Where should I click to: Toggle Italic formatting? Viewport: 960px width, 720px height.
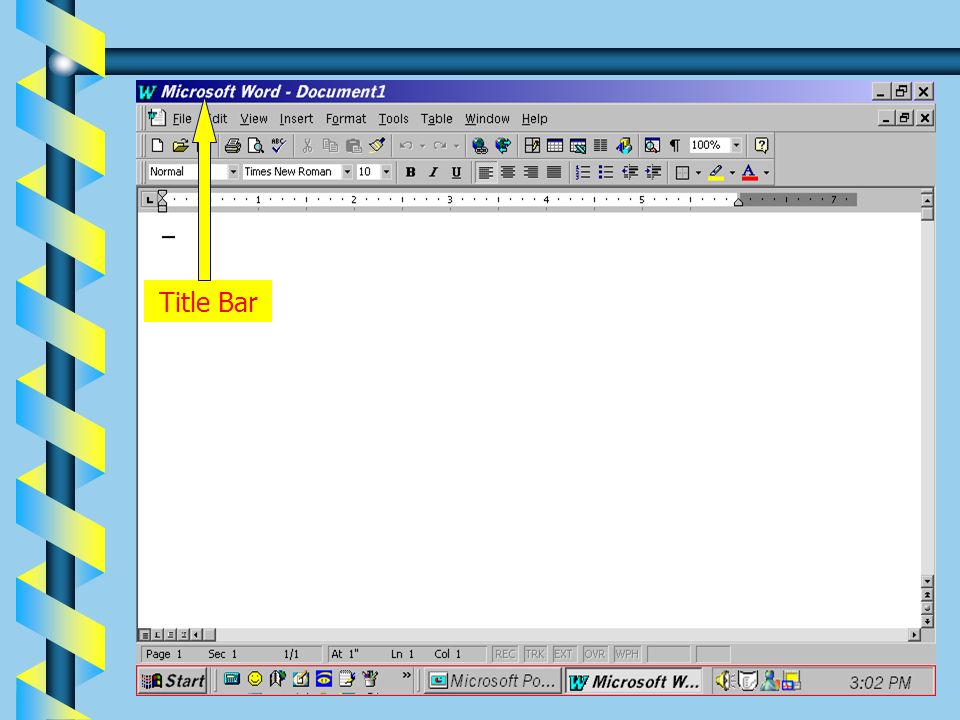point(433,173)
